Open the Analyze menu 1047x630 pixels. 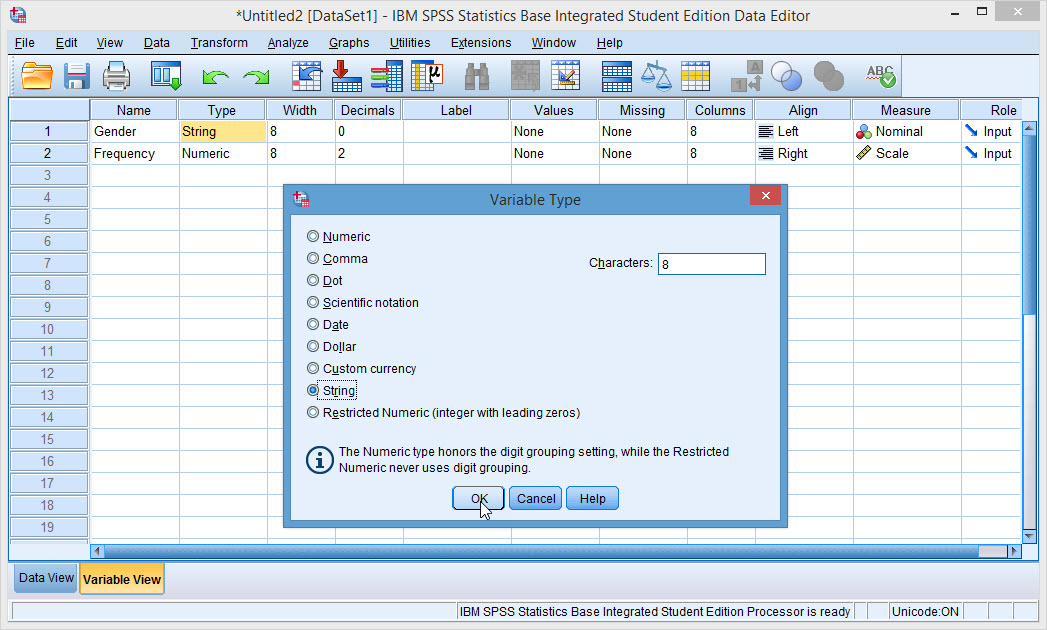(288, 43)
